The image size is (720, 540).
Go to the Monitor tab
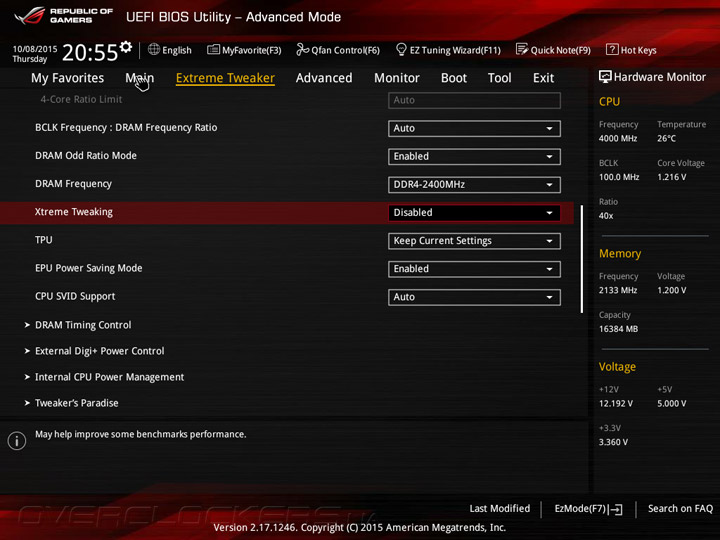click(397, 78)
